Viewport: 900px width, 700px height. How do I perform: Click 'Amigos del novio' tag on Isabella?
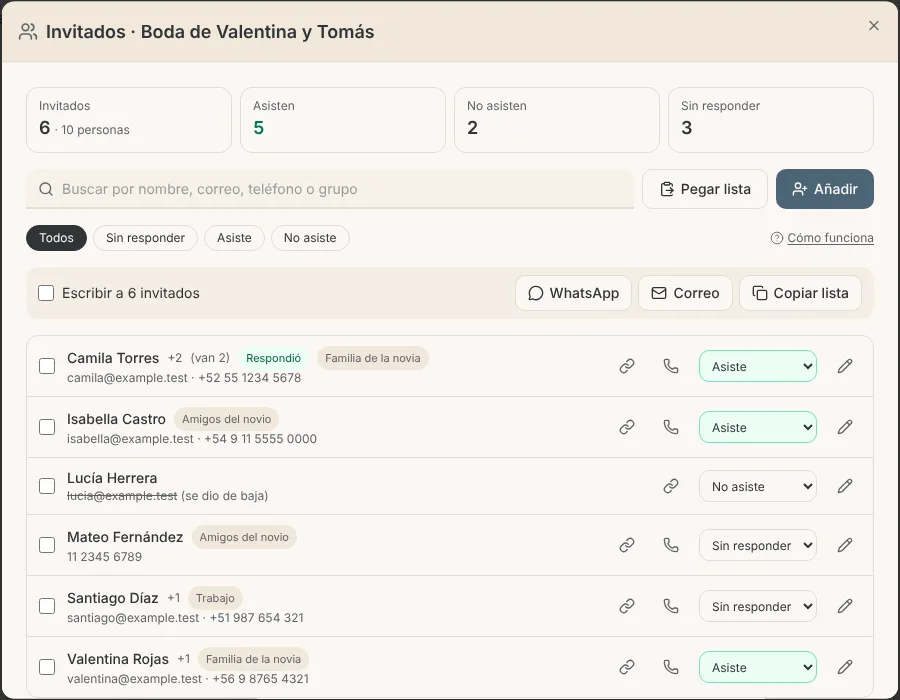click(x=227, y=419)
